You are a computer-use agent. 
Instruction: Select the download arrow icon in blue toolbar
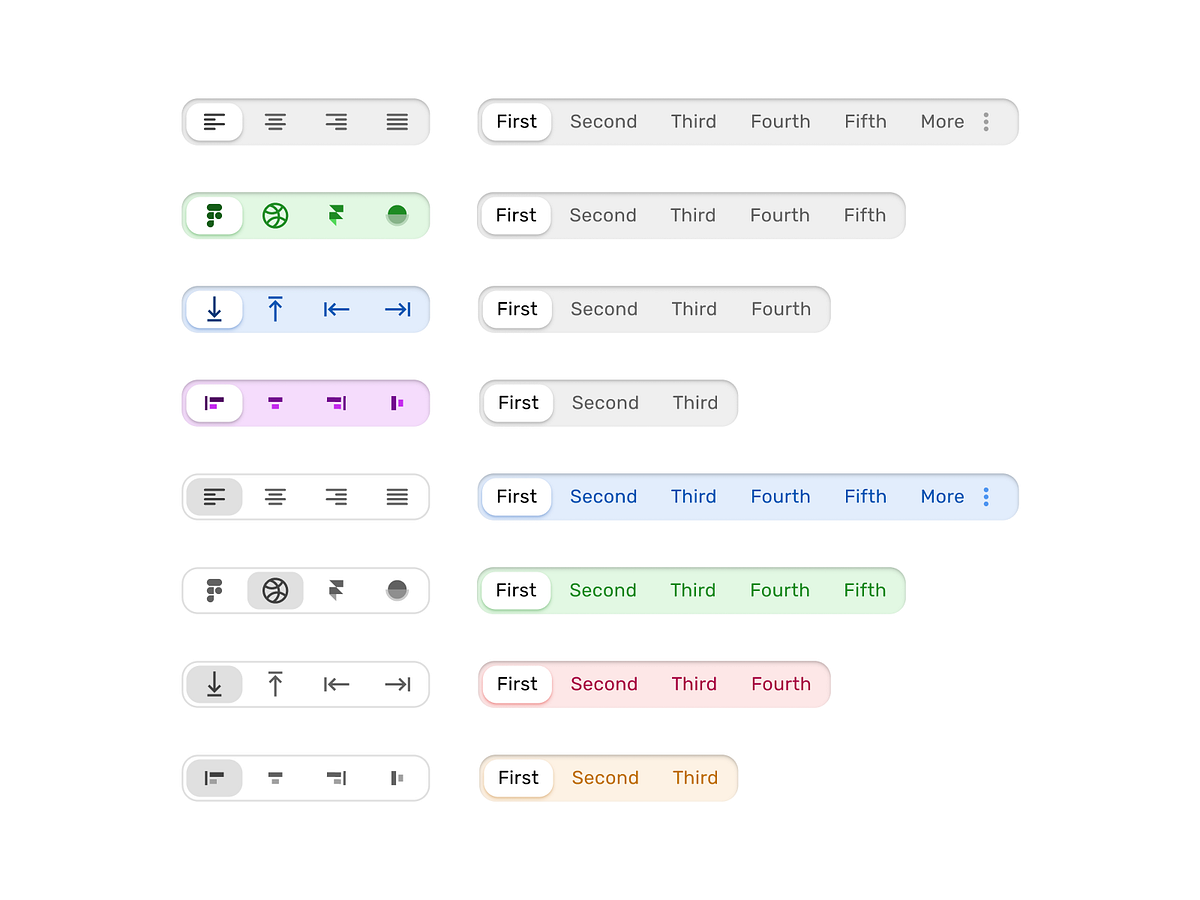pos(214,309)
